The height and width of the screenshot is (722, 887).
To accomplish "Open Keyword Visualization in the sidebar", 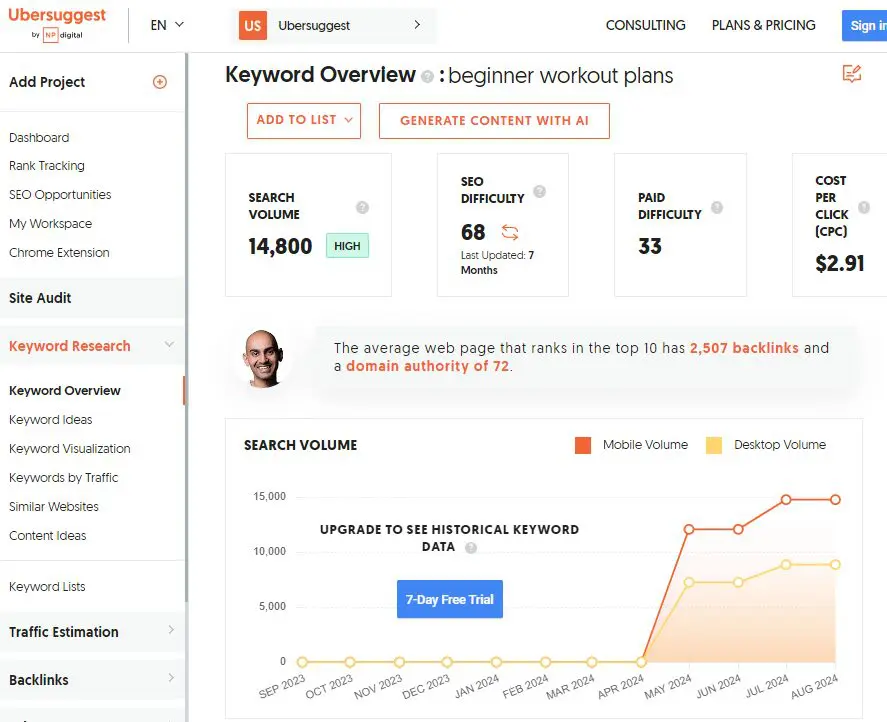I will coord(70,449).
